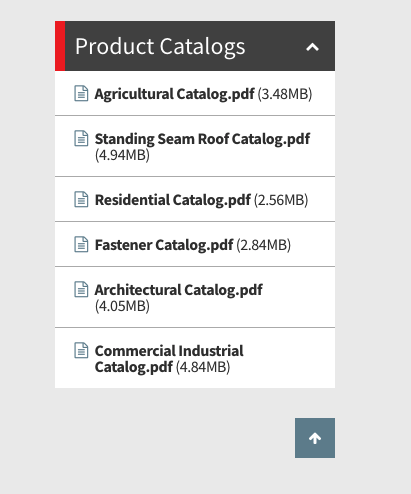This screenshot has width=411, height=494.
Task: Click the Product Catalogs header title
Action: coord(160,46)
